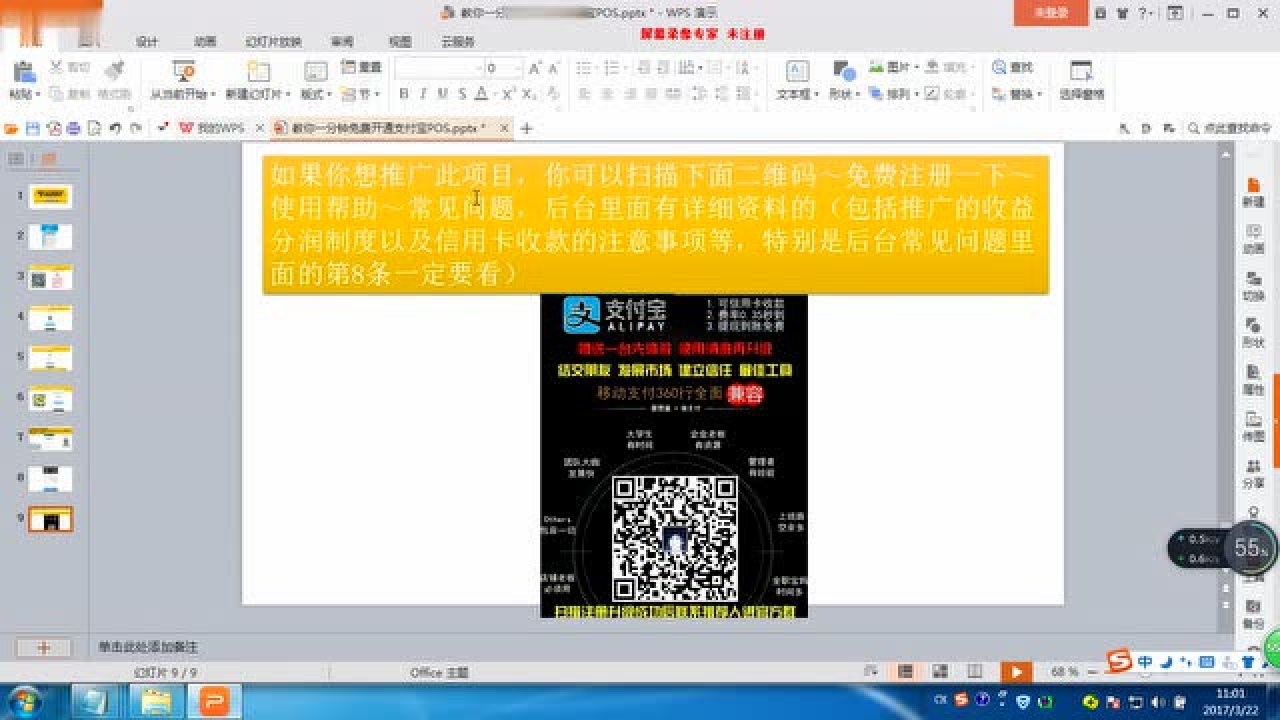Switch to the 我的WPS document tab

click(220, 128)
